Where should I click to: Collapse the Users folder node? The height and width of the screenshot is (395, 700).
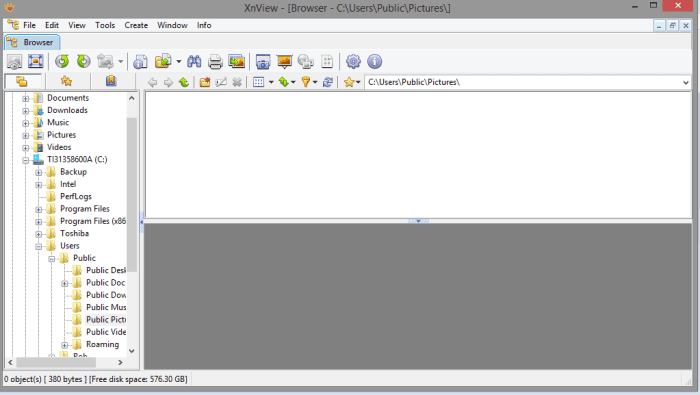(39, 246)
